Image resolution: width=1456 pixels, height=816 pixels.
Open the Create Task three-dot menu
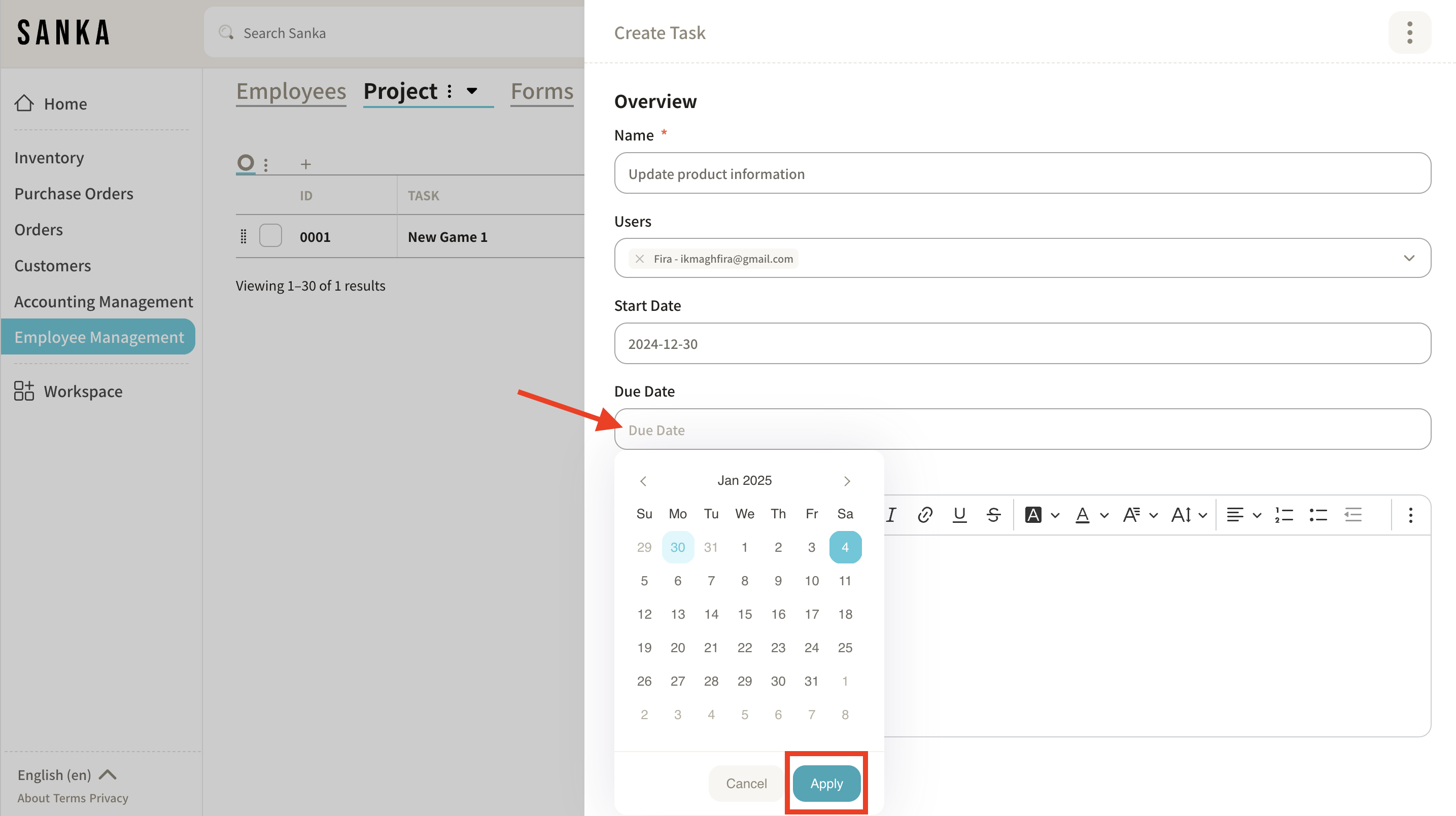pyautogui.click(x=1409, y=33)
